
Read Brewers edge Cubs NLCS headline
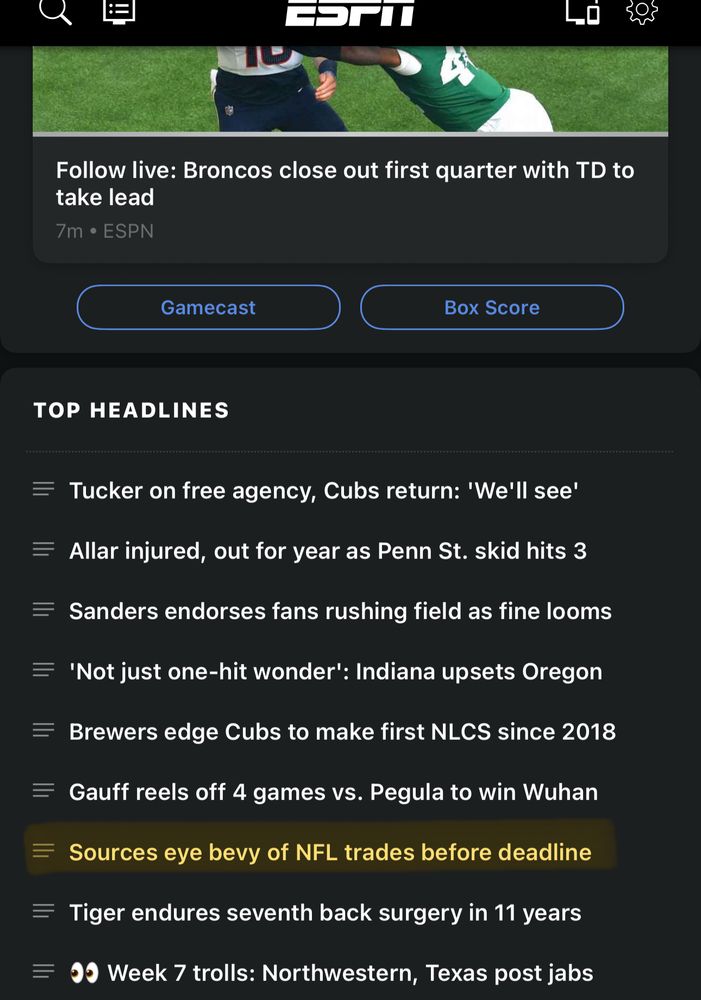coord(343,732)
